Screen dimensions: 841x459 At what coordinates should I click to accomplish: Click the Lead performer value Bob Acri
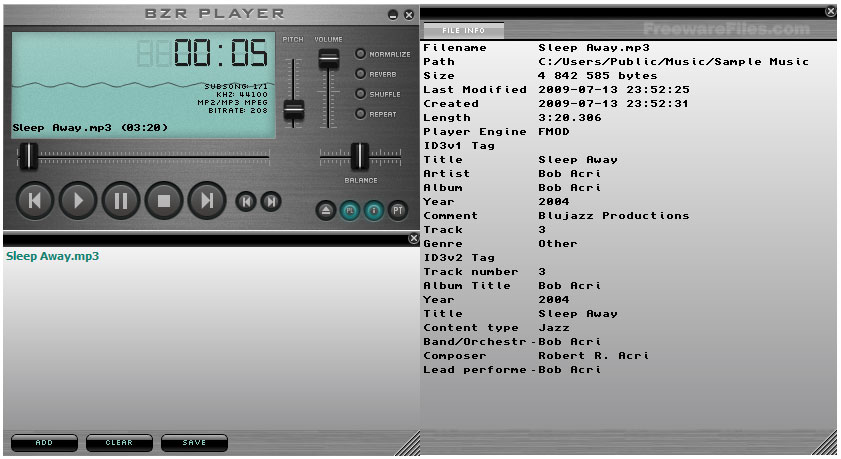tap(570, 369)
